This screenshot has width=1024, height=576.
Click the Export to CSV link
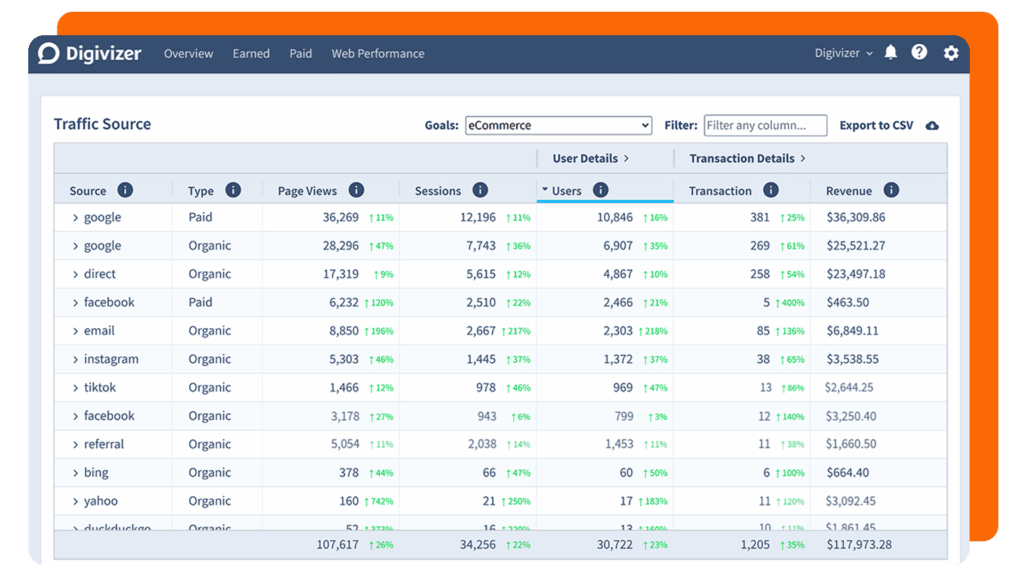click(x=876, y=126)
